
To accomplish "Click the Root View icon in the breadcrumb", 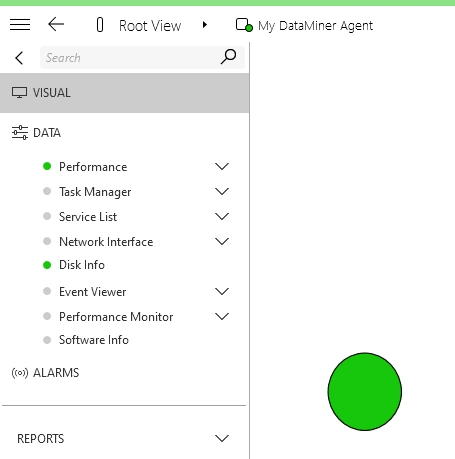I will tap(100, 25).
